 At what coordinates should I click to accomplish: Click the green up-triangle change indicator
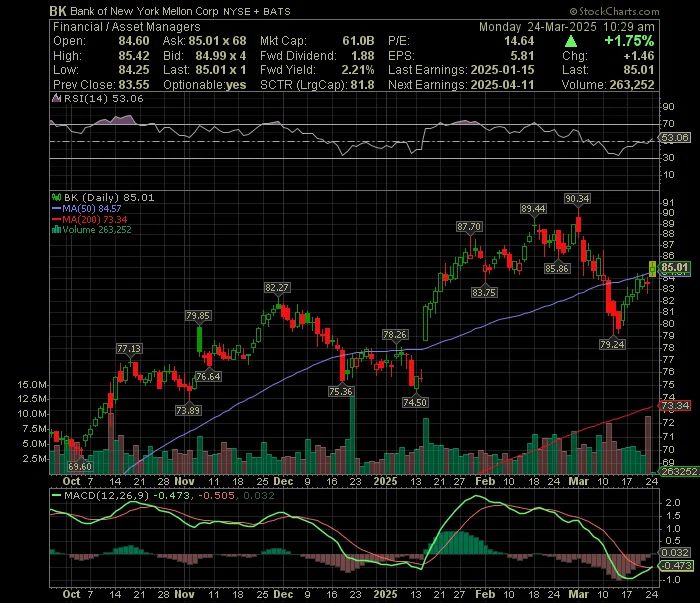tap(571, 42)
